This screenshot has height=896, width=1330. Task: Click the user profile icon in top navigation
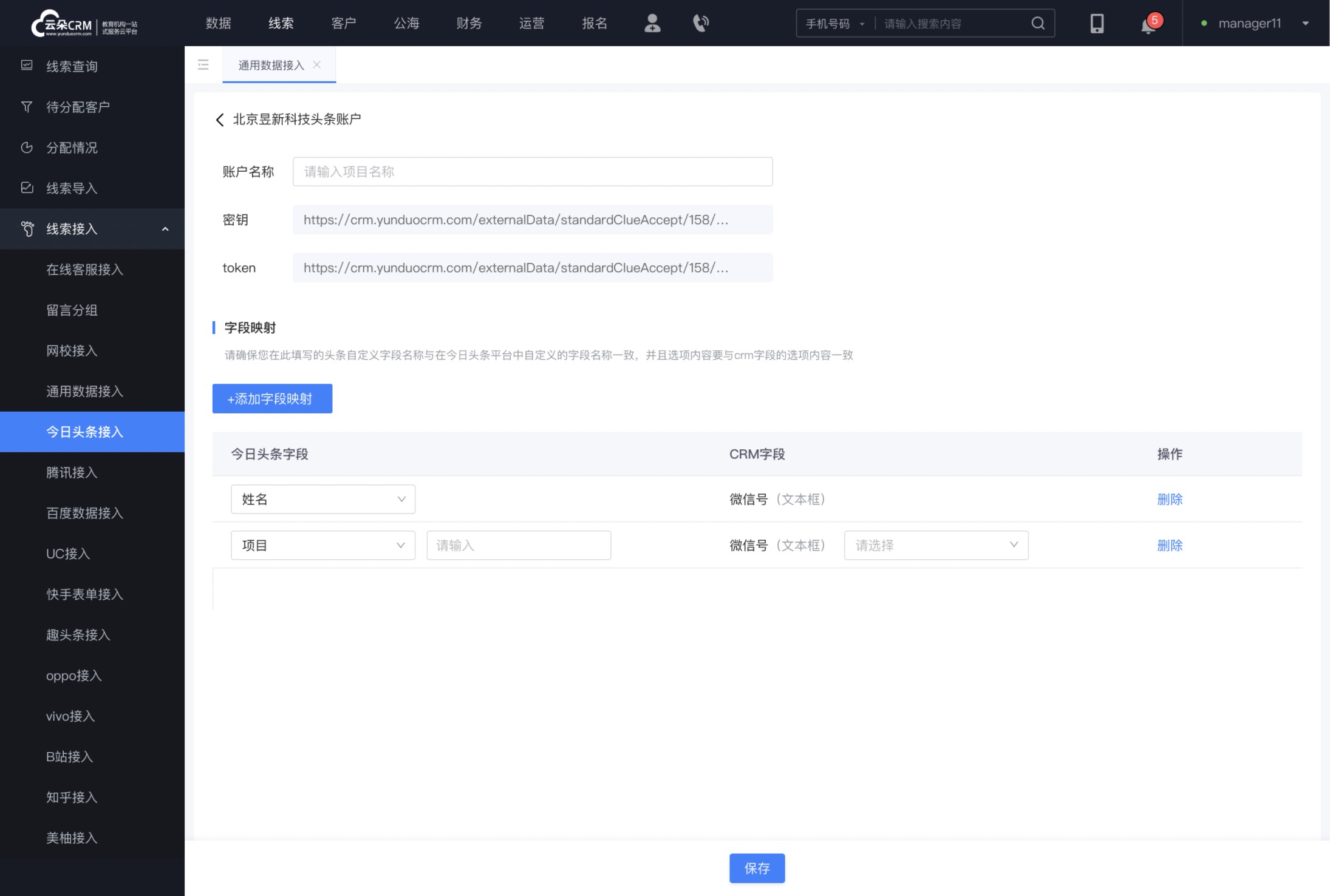tap(653, 22)
